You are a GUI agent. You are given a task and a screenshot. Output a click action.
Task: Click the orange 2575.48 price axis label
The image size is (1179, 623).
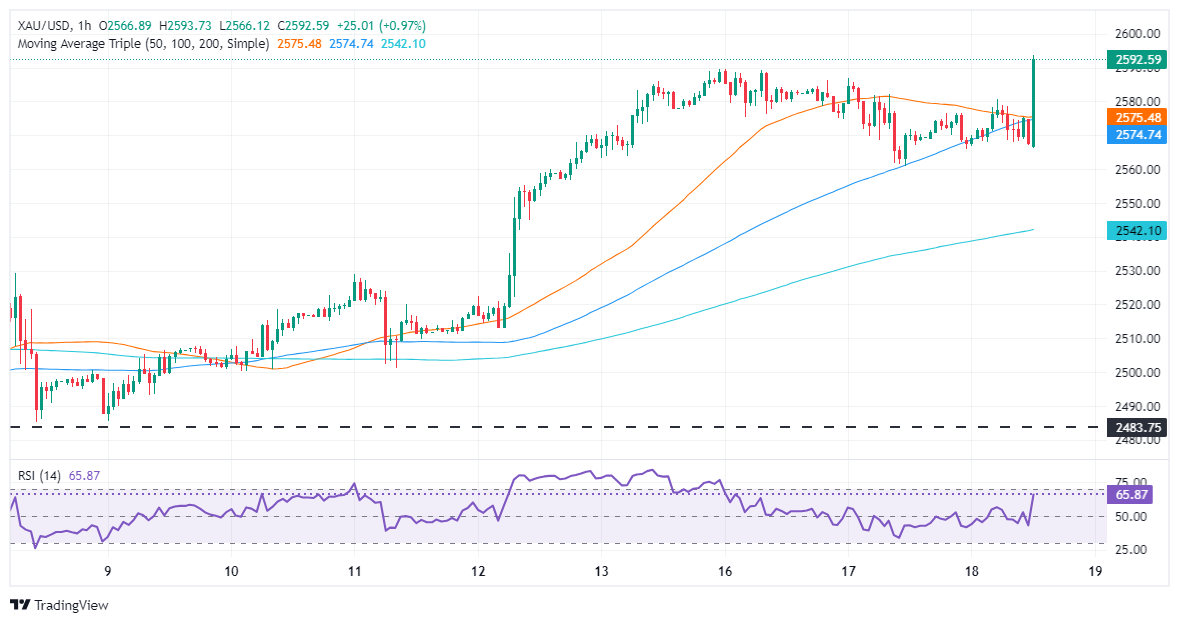(1137, 117)
